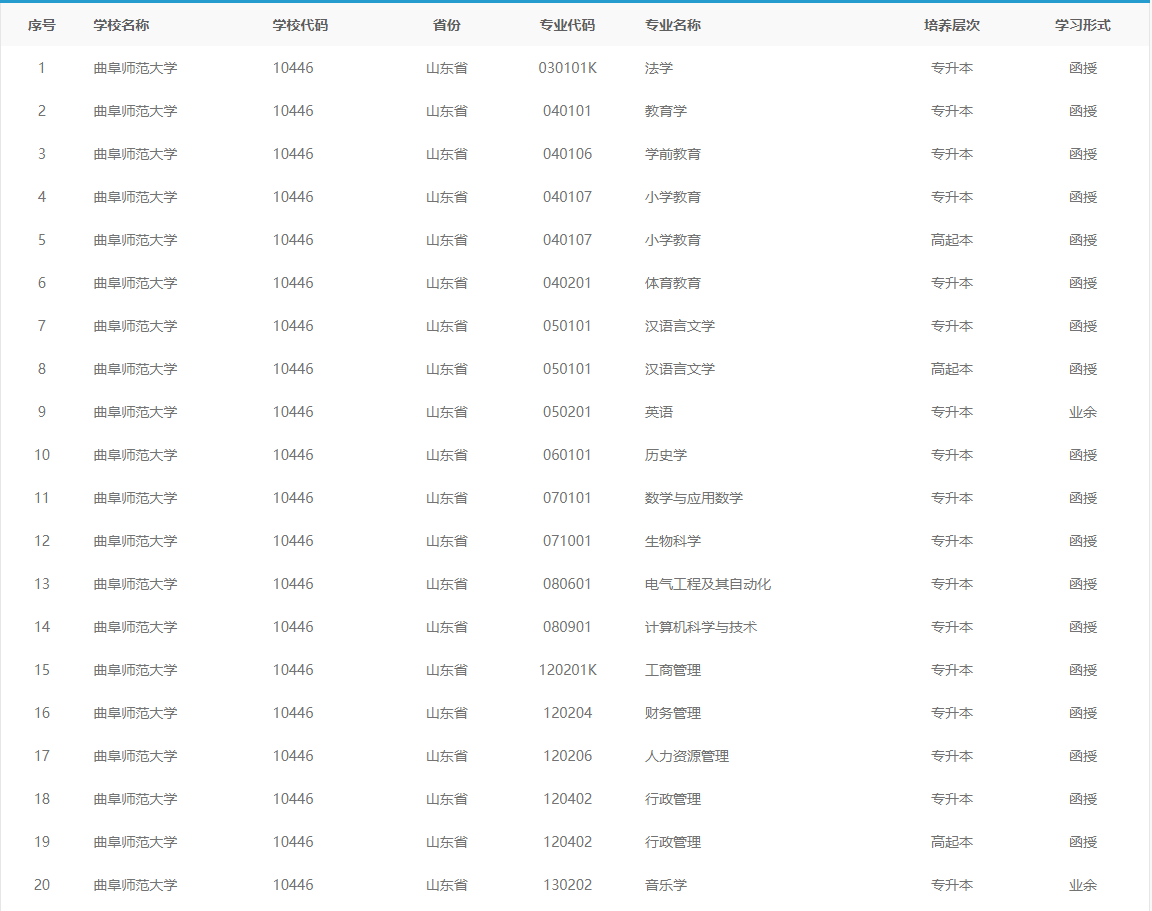Select major code 060101
The height and width of the screenshot is (911, 1152).
click(x=567, y=455)
